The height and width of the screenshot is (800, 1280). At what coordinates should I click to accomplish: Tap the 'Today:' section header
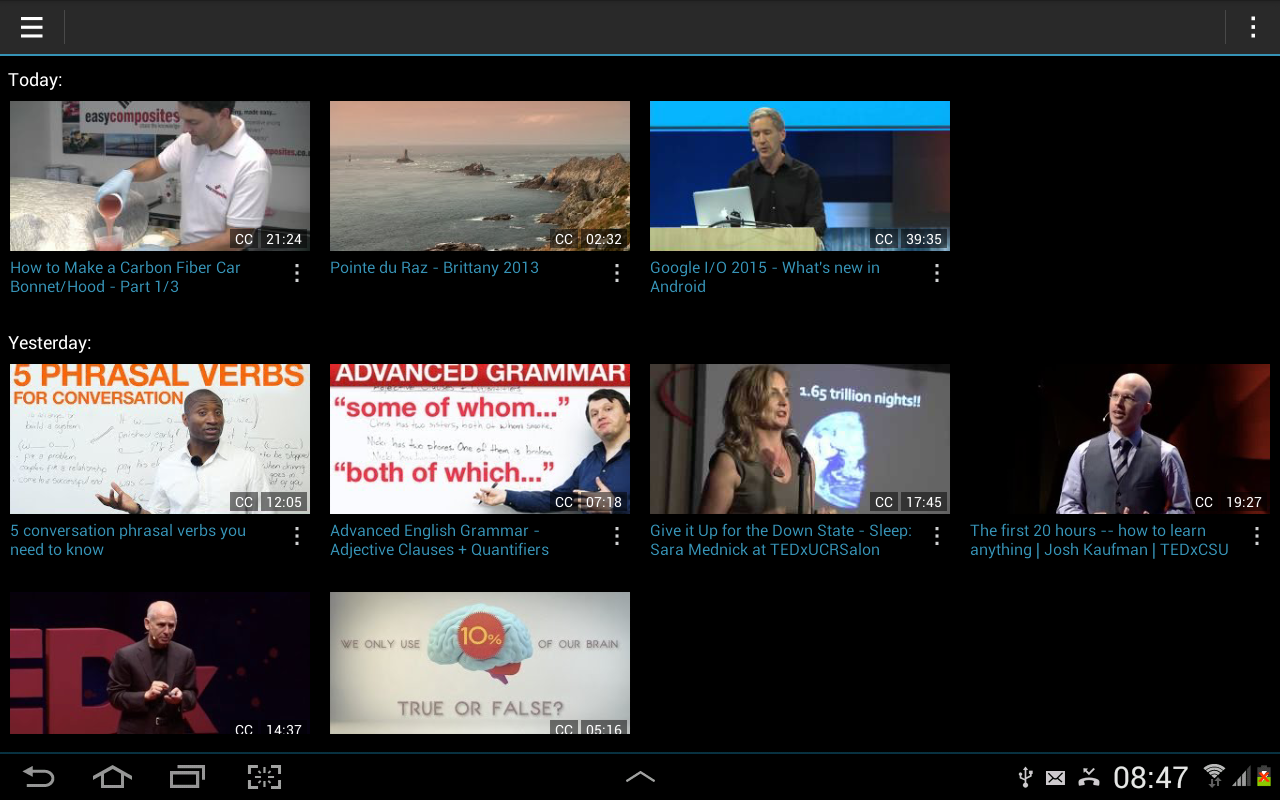(x=35, y=80)
